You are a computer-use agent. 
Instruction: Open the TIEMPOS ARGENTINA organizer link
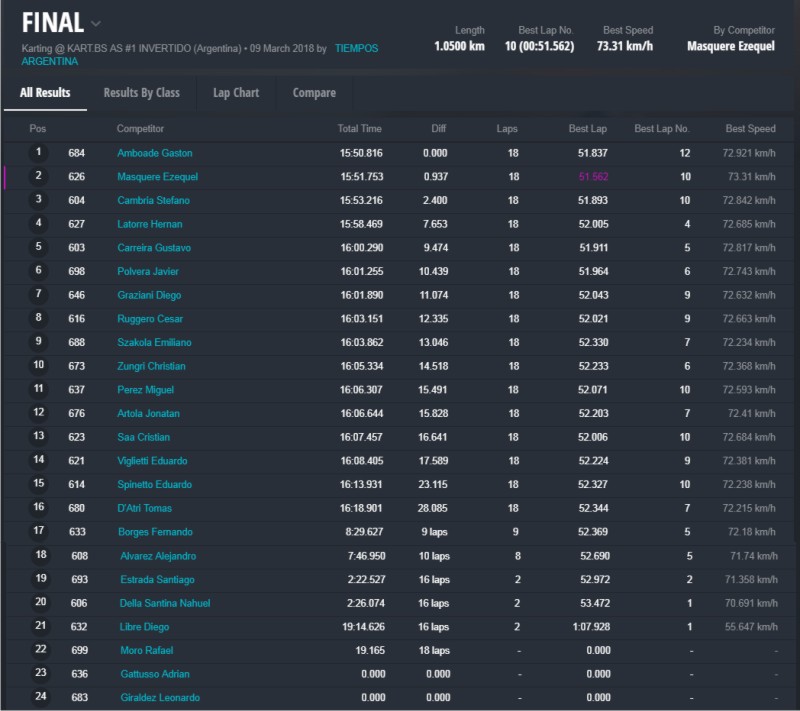click(x=356, y=48)
